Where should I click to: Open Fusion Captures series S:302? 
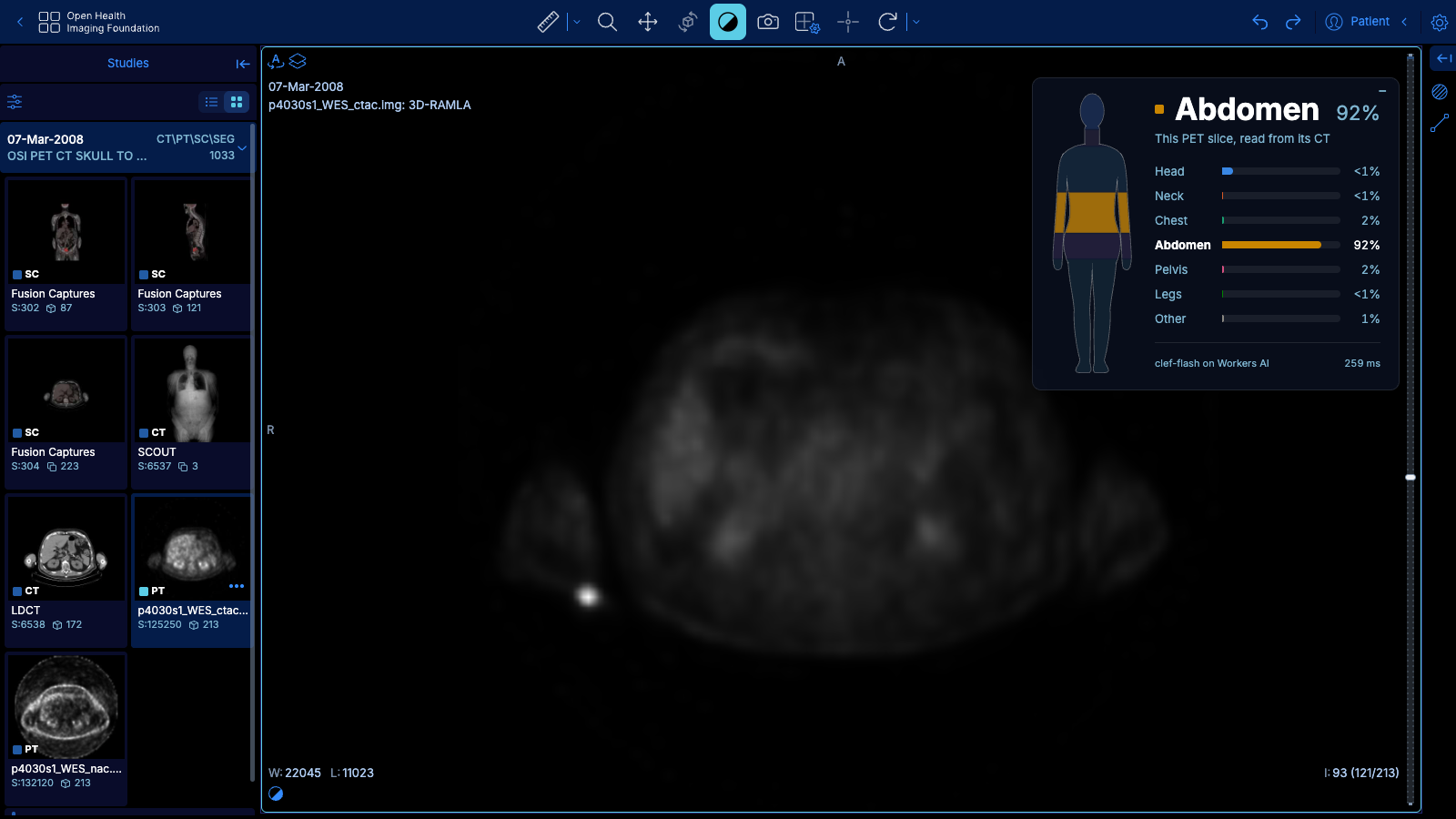click(x=66, y=254)
